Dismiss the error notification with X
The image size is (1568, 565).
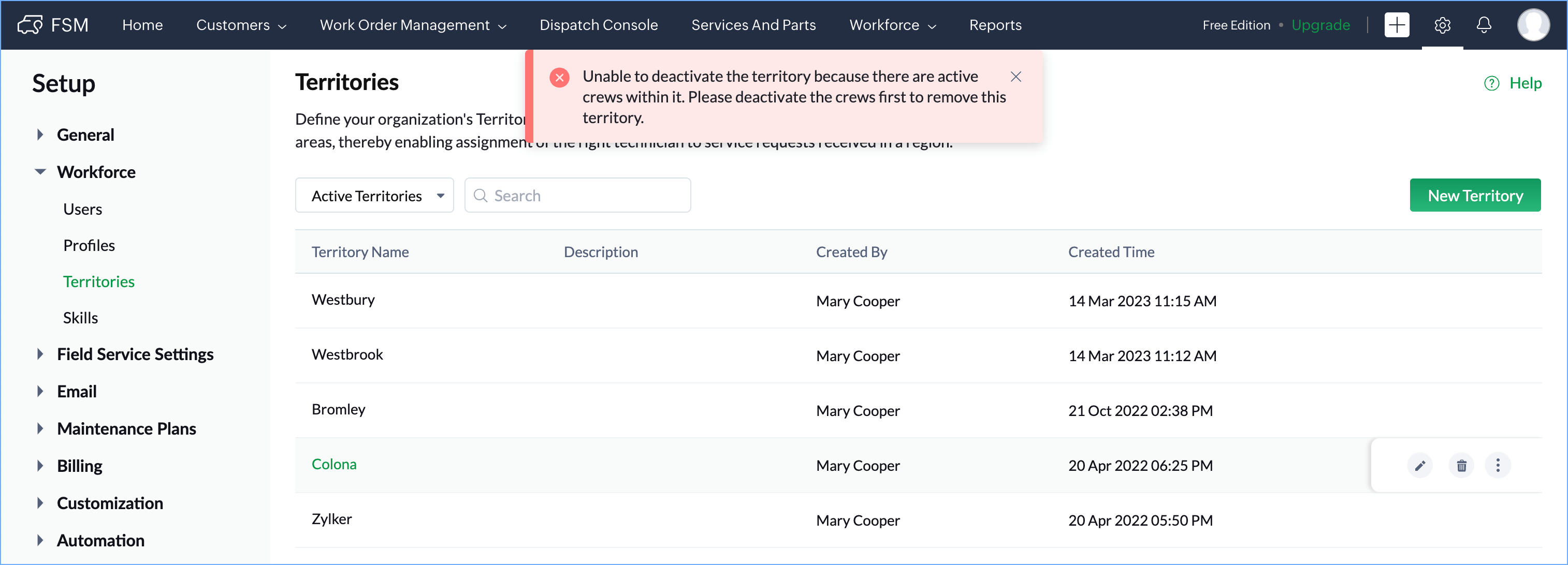pos(1015,77)
